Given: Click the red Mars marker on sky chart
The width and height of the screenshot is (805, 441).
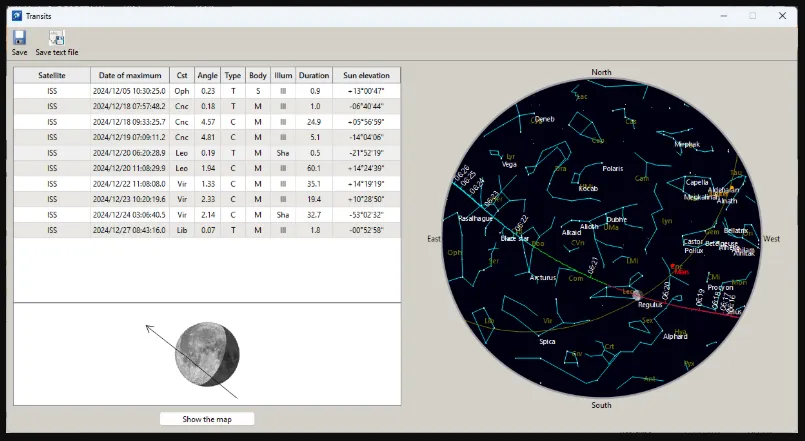Looking at the screenshot, I should click(673, 266).
